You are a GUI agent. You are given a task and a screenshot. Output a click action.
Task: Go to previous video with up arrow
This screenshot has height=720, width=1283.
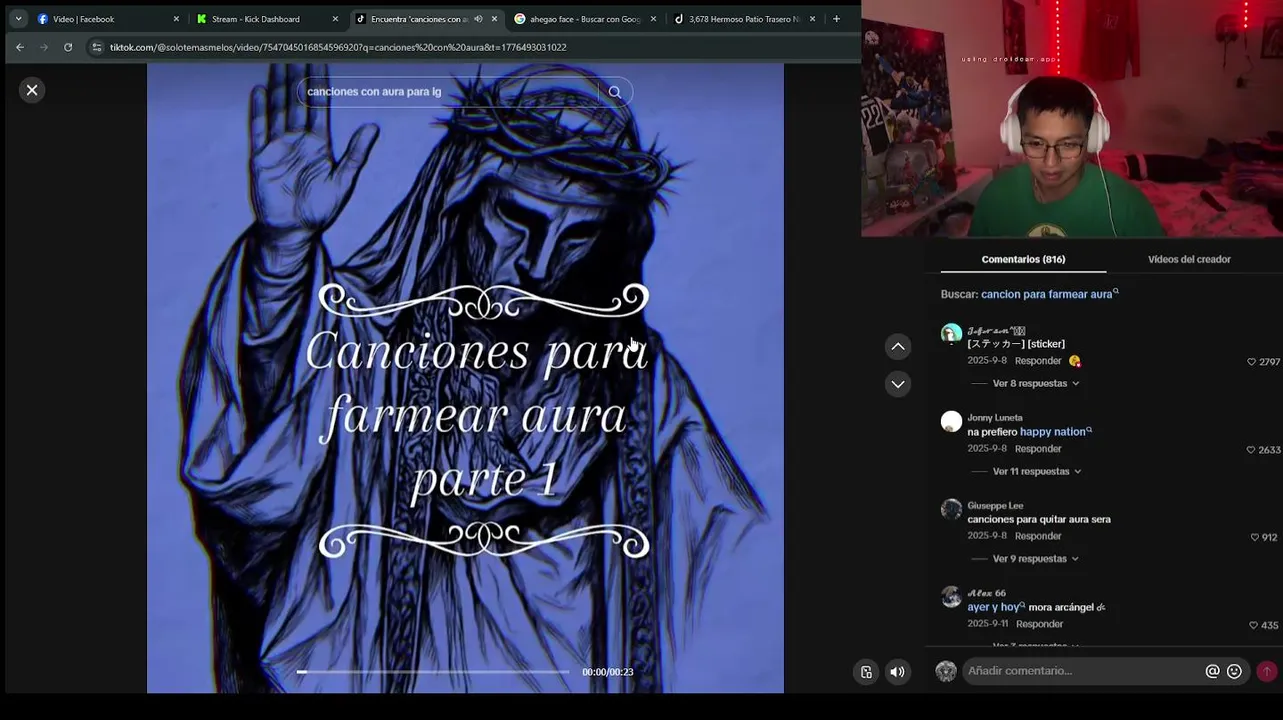coord(898,346)
